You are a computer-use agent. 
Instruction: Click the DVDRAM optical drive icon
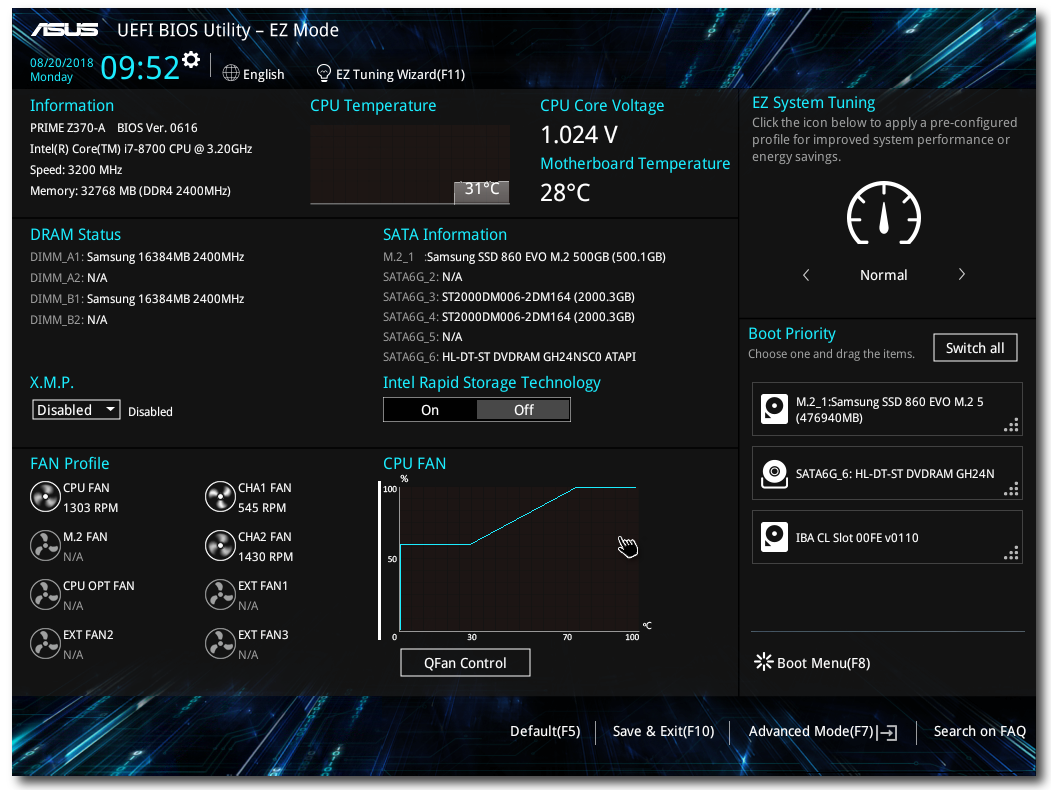click(774, 472)
